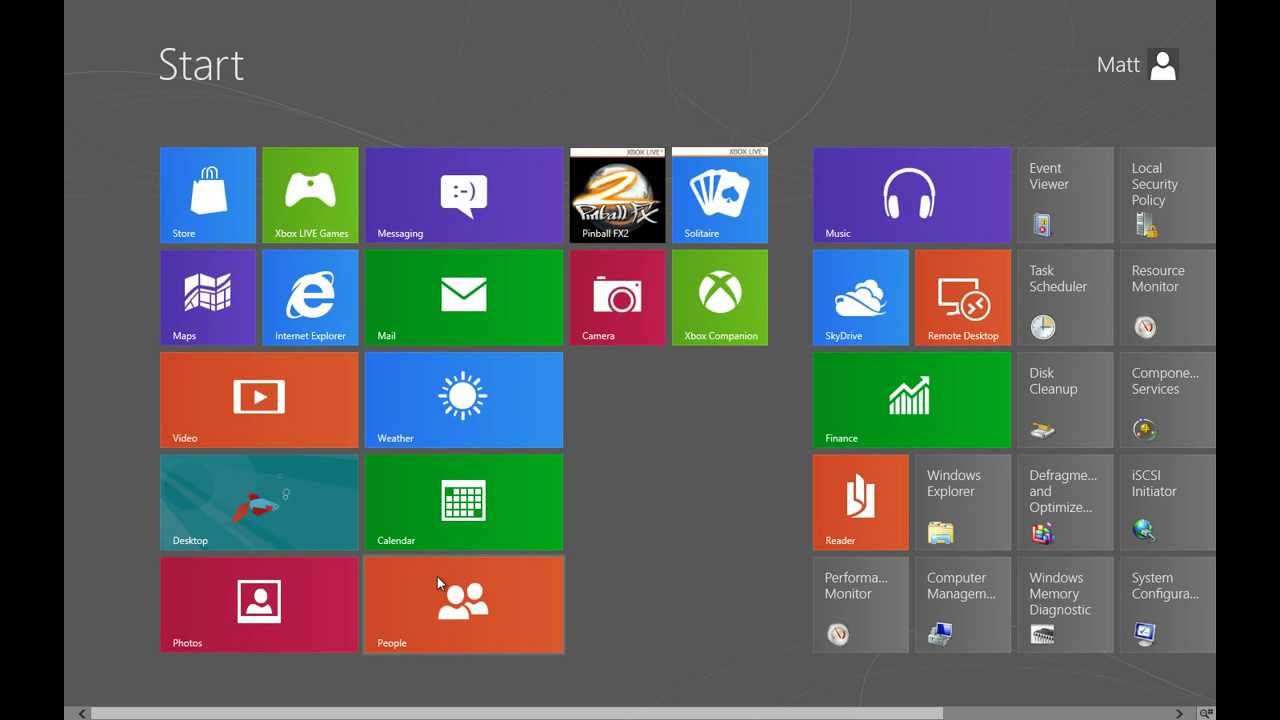Launch Internet Explorer tile

click(310, 297)
